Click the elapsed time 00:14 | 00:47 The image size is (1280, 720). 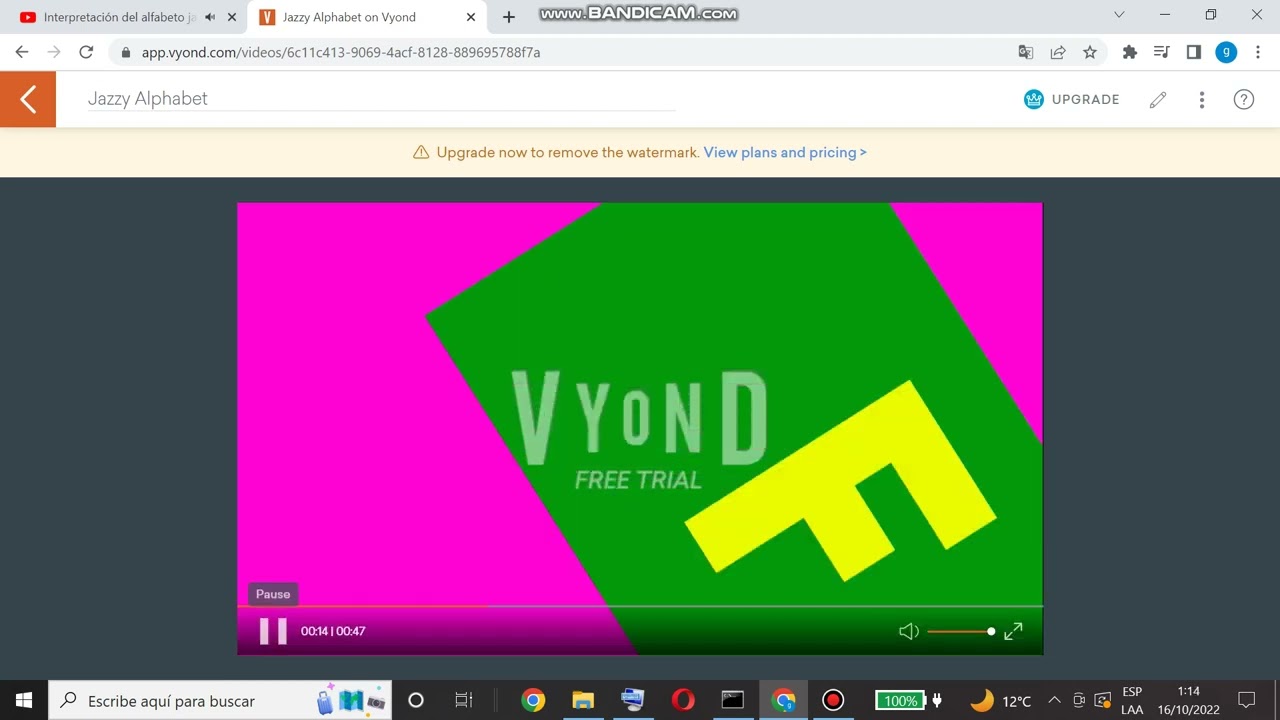pyautogui.click(x=333, y=631)
